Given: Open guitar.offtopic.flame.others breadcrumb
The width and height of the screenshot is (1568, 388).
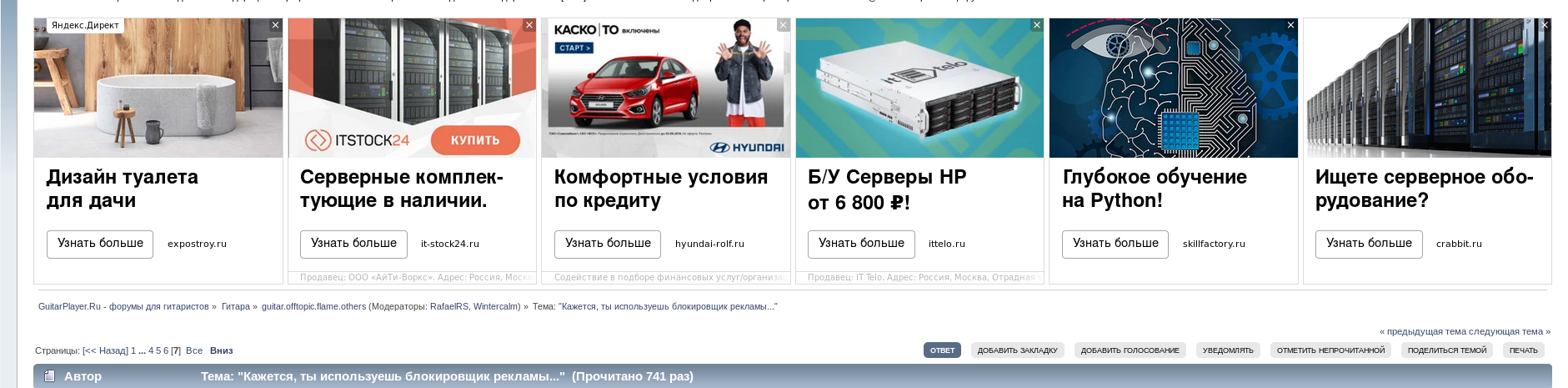Looking at the screenshot, I should [313, 306].
